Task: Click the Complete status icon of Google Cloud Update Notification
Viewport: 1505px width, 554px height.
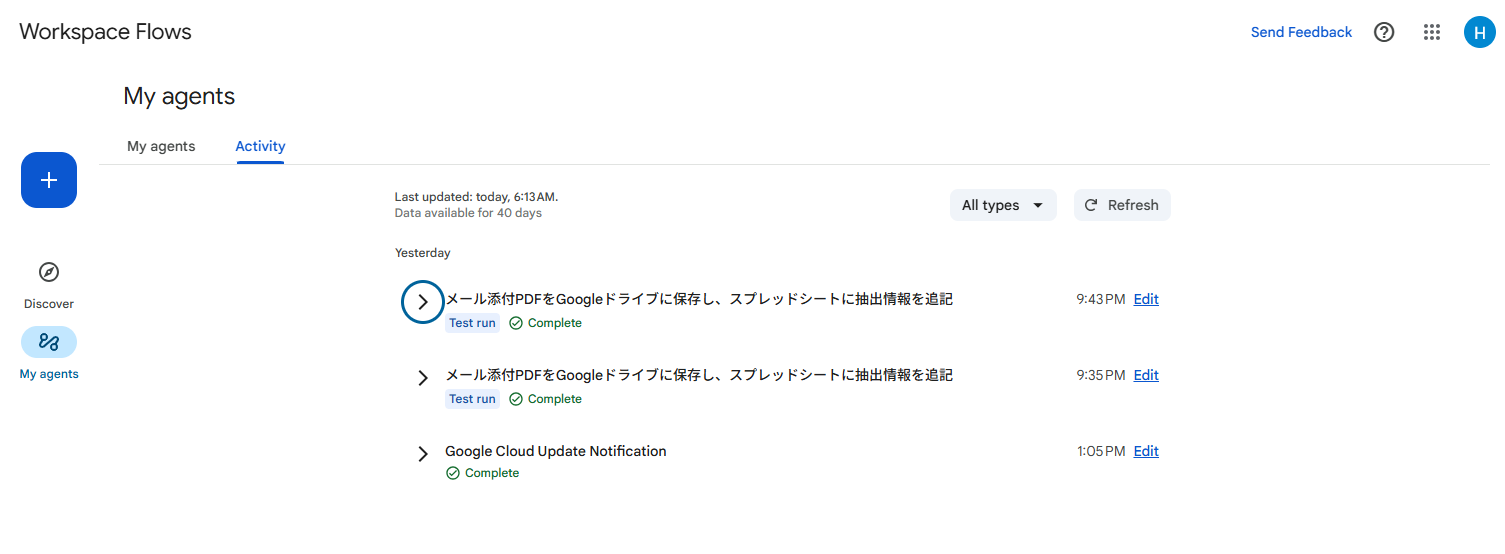Action: pyautogui.click(x=453, y=473)
